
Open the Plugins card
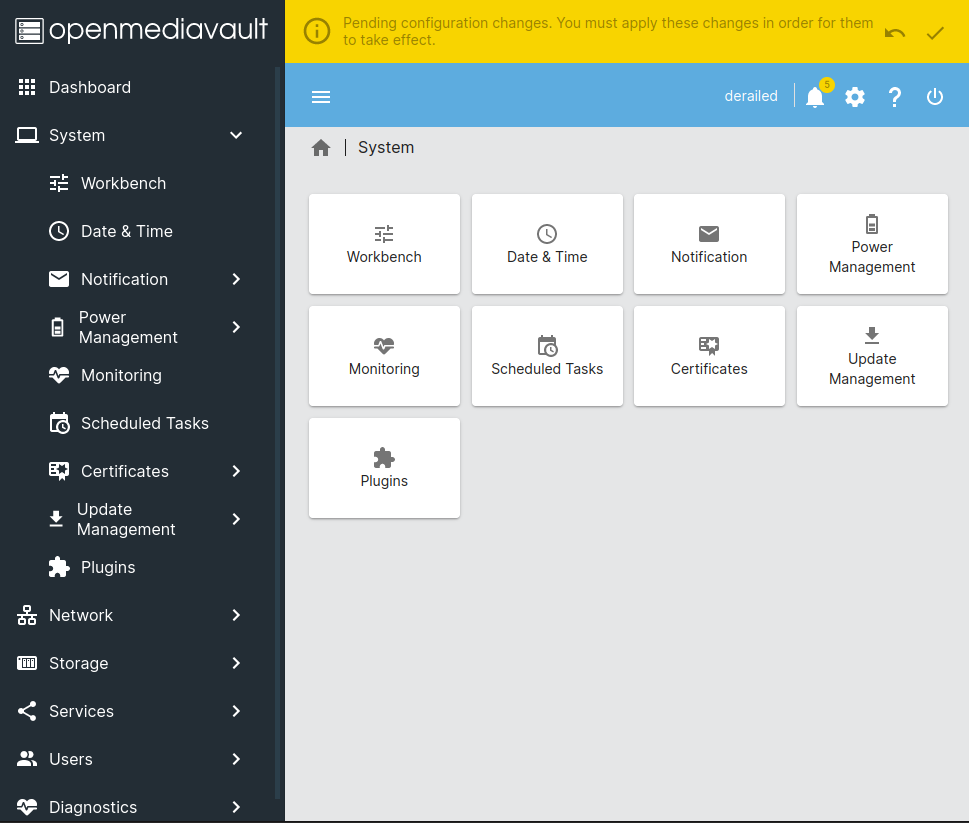point(384,468)
